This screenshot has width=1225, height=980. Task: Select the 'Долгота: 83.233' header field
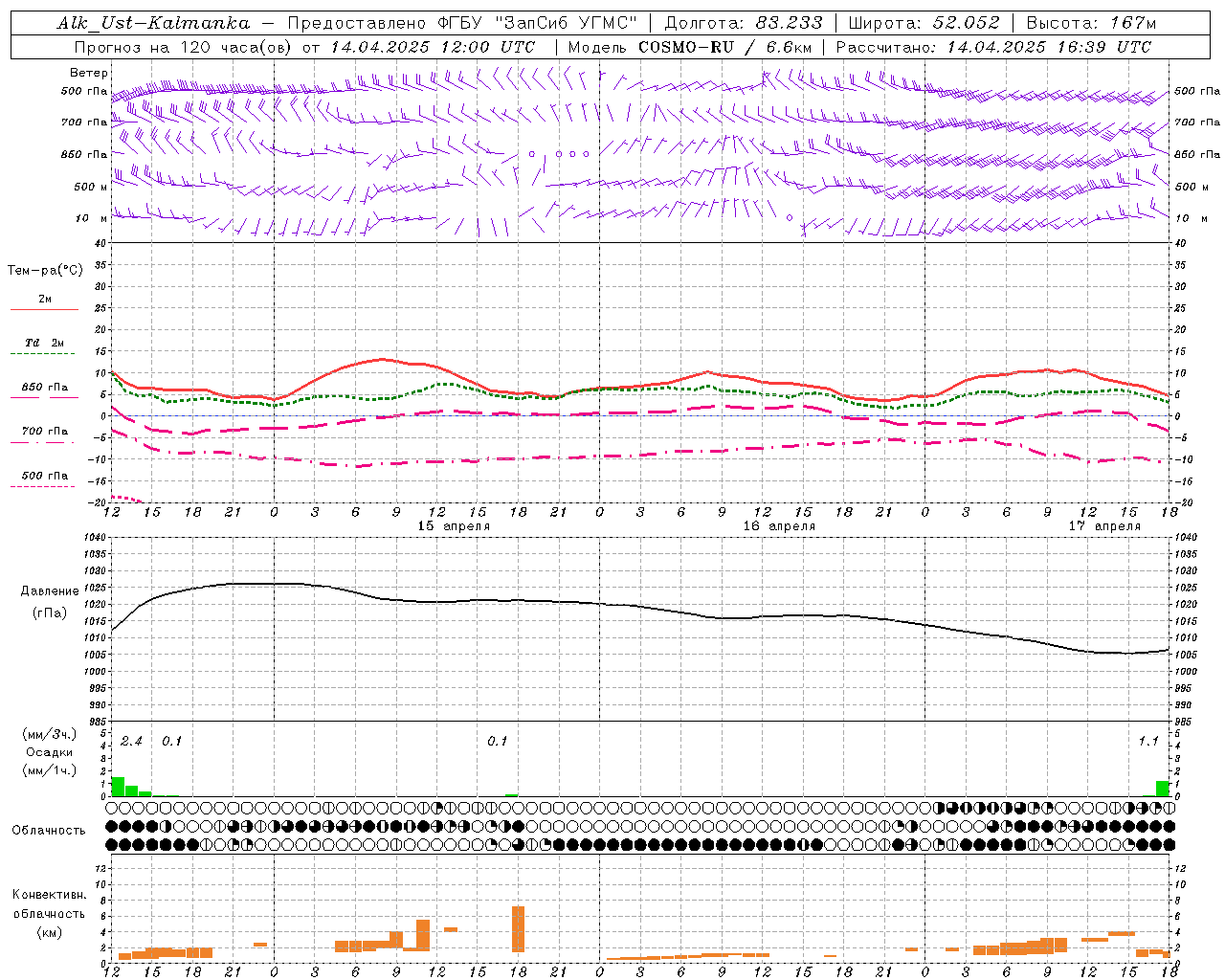744,23
